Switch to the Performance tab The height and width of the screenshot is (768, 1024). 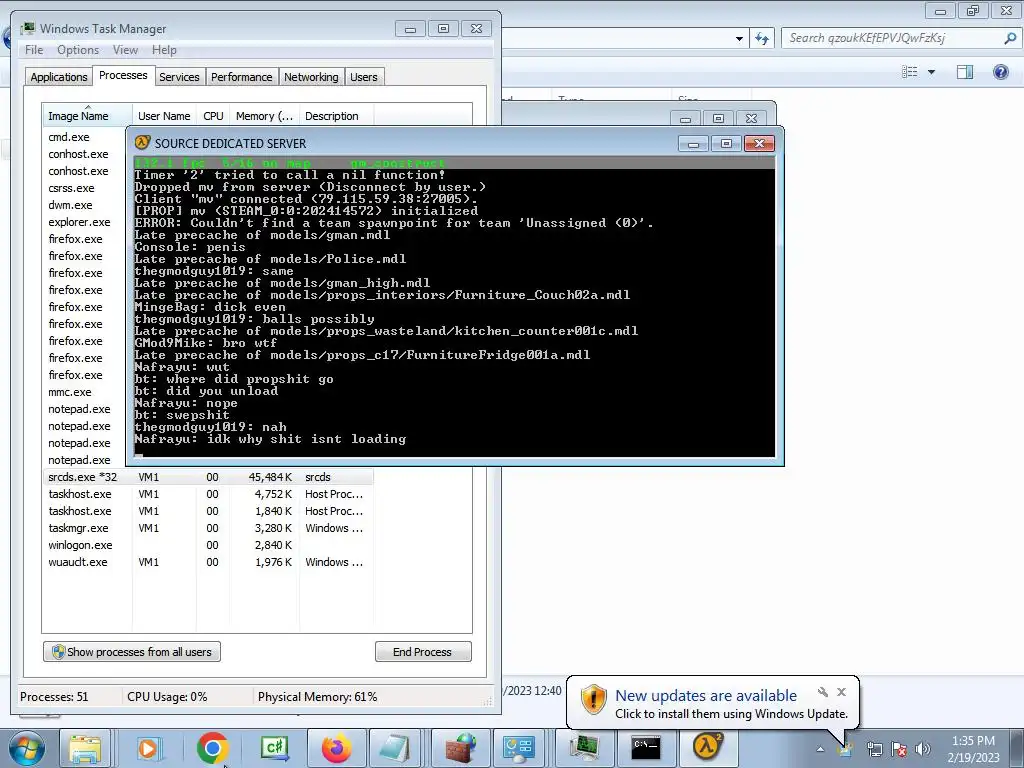point(242,77)
